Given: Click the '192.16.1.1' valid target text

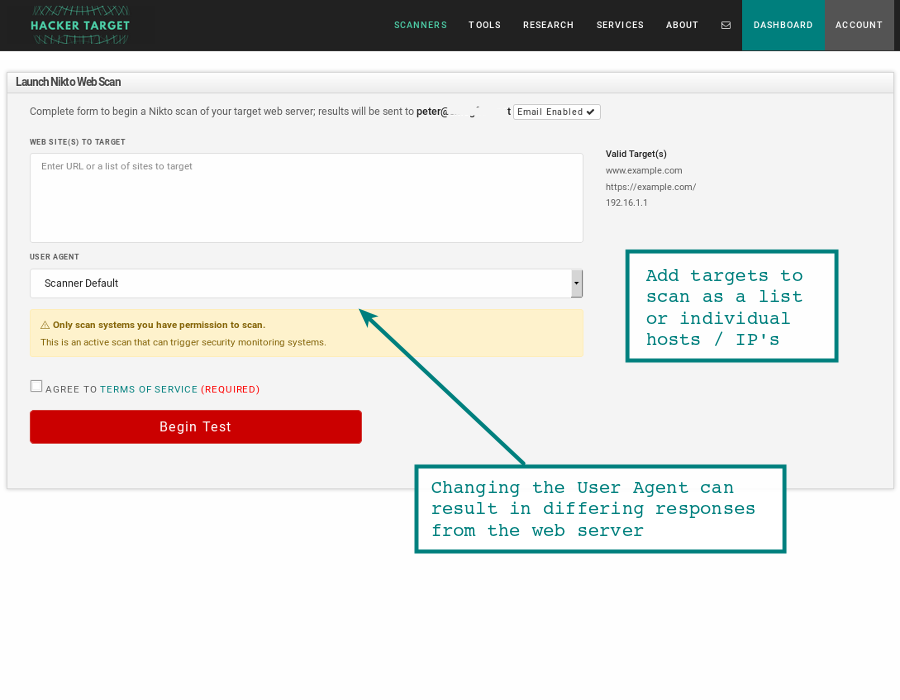Looking at the screenshot, I should (x=626, y=203).
